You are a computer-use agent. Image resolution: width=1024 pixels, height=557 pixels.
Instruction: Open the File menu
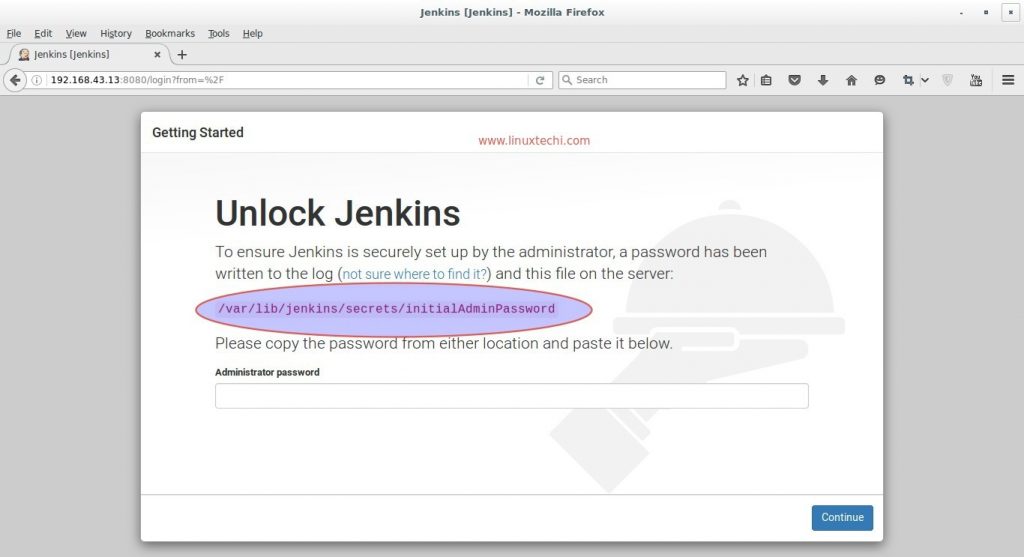14,33
